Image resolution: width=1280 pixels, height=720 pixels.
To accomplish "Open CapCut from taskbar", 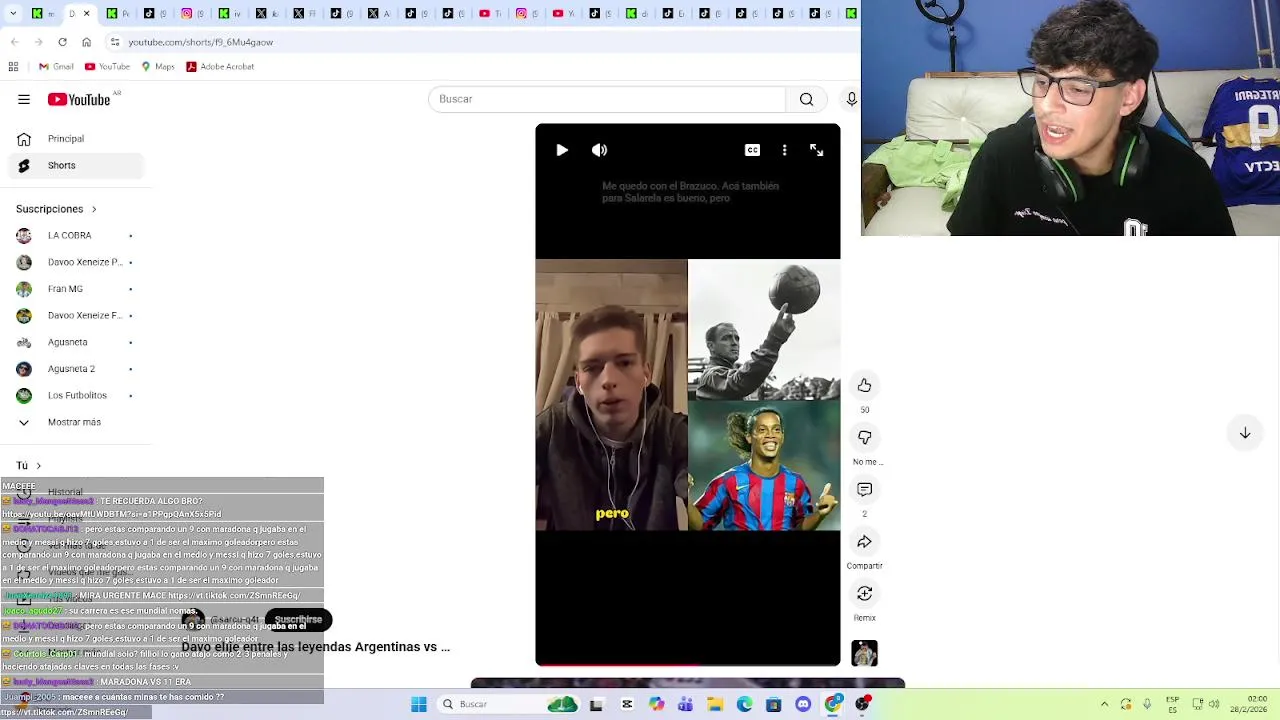I will [627, 704].
